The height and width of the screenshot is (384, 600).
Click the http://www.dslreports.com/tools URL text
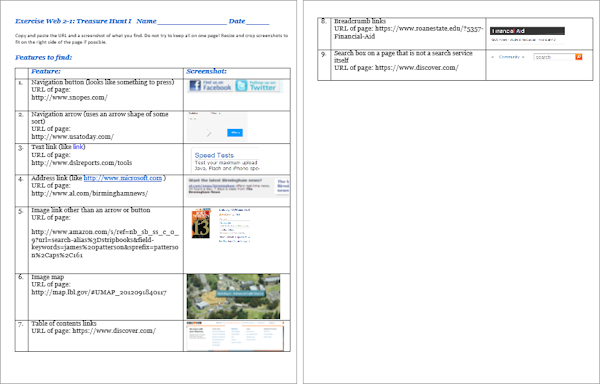point(82,163)
